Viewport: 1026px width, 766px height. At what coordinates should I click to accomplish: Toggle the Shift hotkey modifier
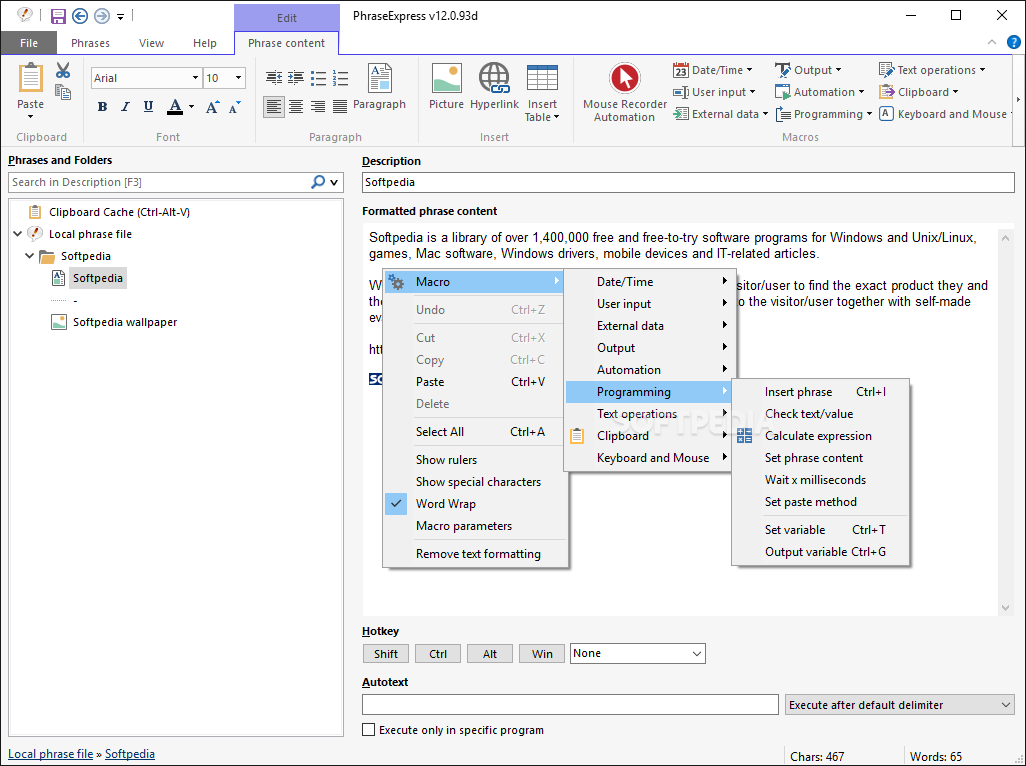[386, 653]
